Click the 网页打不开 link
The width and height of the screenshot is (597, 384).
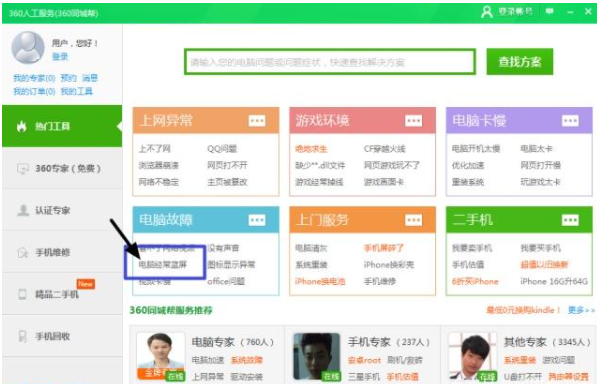click(227, 165)
